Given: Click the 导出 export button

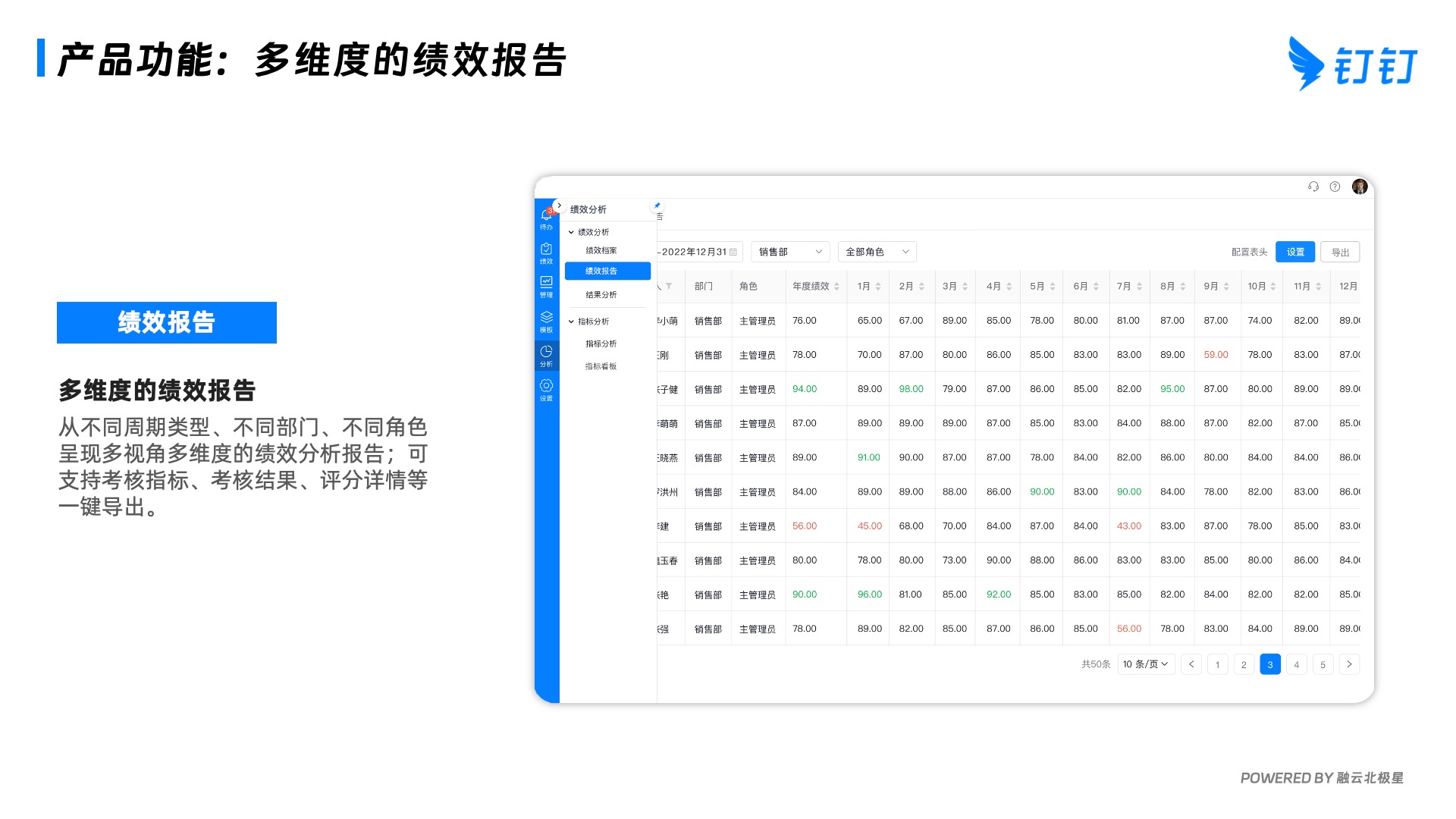Looking at the screenshot, I should pyautogui.click(x=1339, y=253).
